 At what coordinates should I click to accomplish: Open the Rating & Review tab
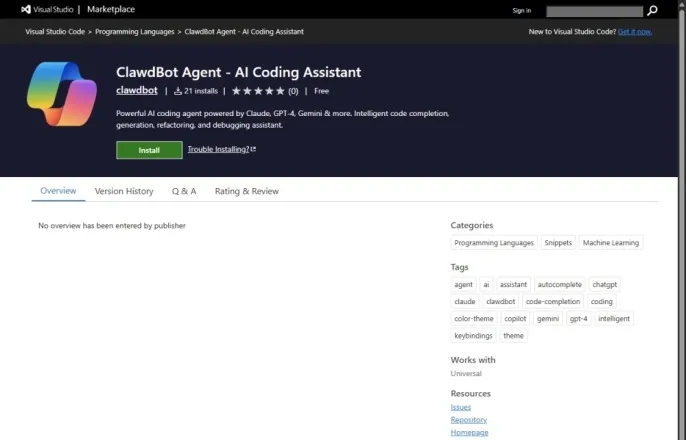pos(247,191)
